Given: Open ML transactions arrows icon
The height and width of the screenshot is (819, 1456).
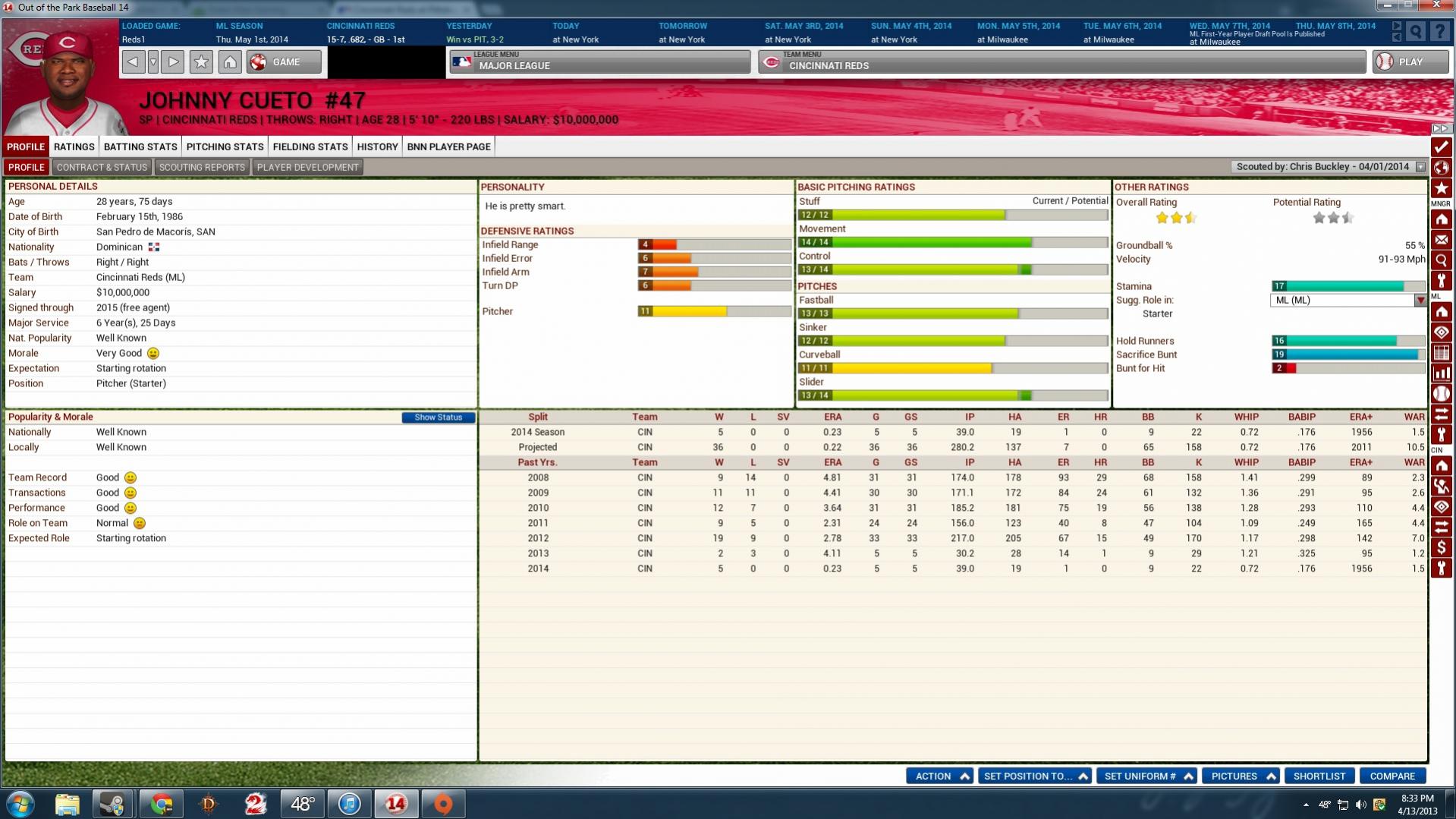Looking at the screenshot, I should [1441, 414].
